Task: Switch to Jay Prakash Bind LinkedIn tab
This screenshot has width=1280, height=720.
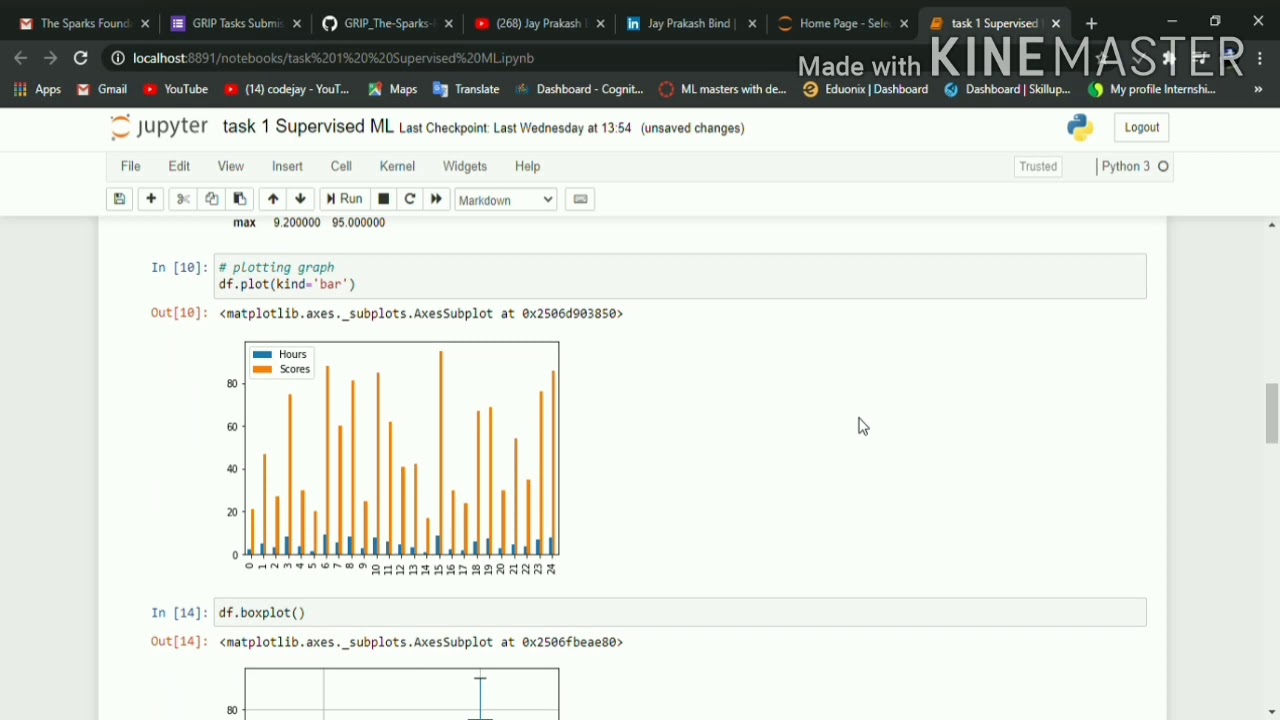Action: pyautogui.click(x=692, y=23)
